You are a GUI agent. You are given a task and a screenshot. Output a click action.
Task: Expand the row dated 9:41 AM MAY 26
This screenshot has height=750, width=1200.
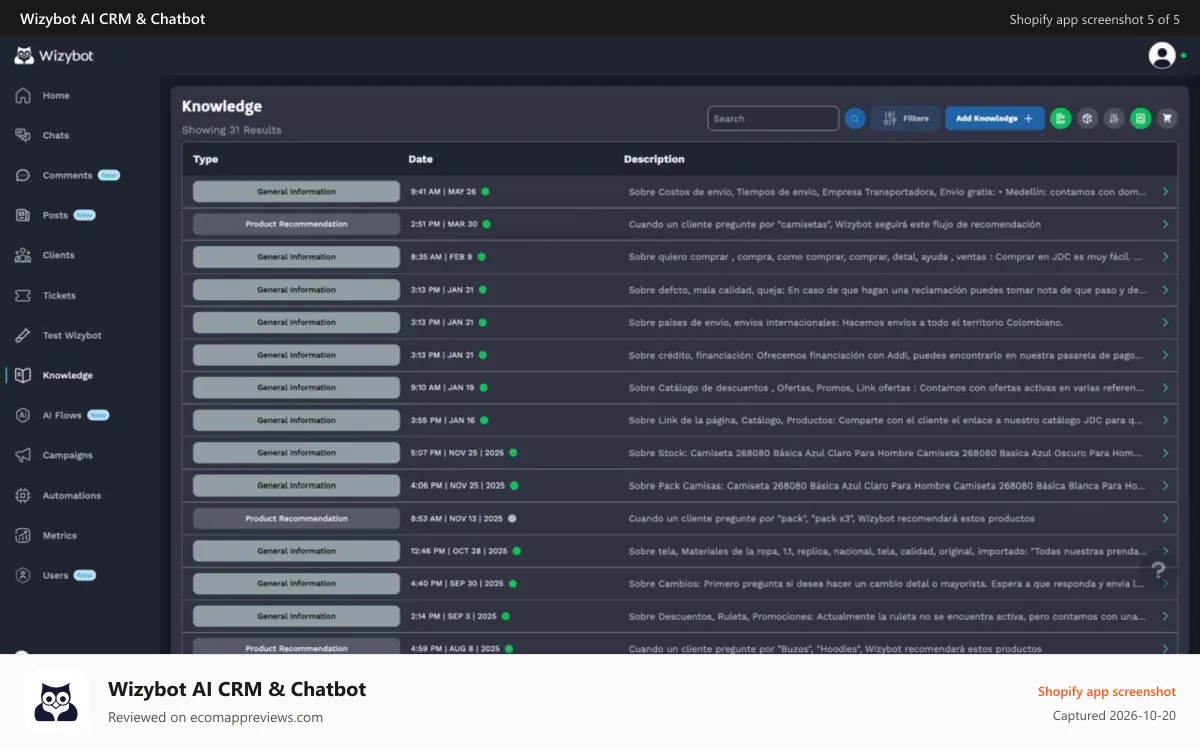[x=1165, y=192]
